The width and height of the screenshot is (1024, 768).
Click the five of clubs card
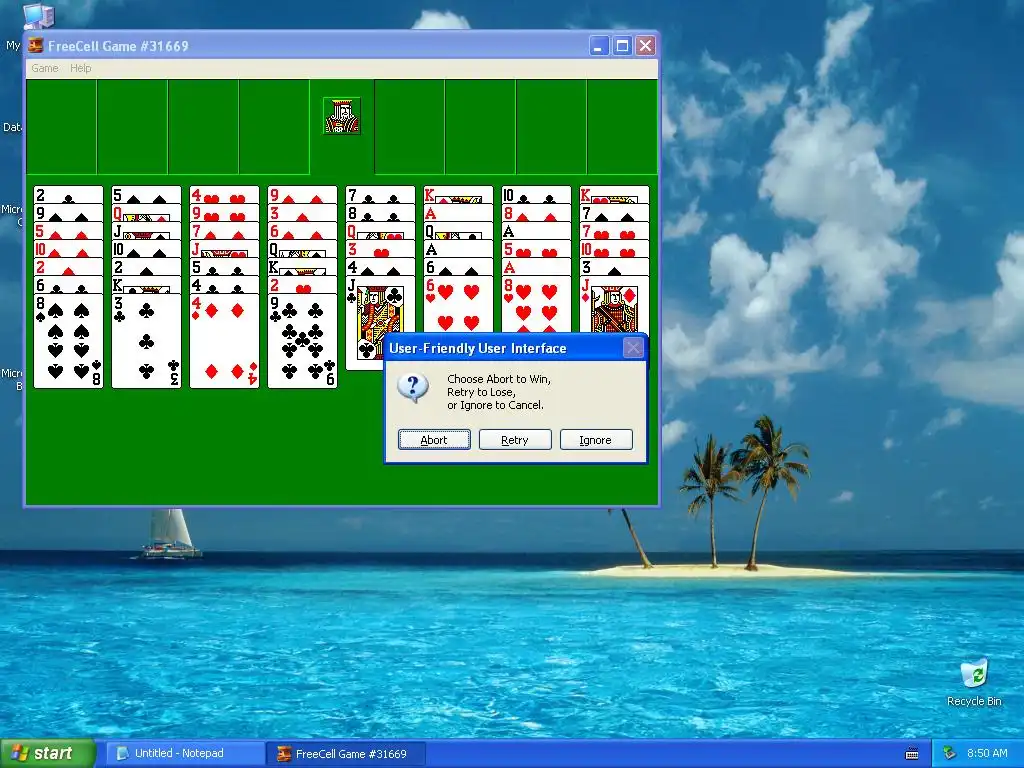224,266
